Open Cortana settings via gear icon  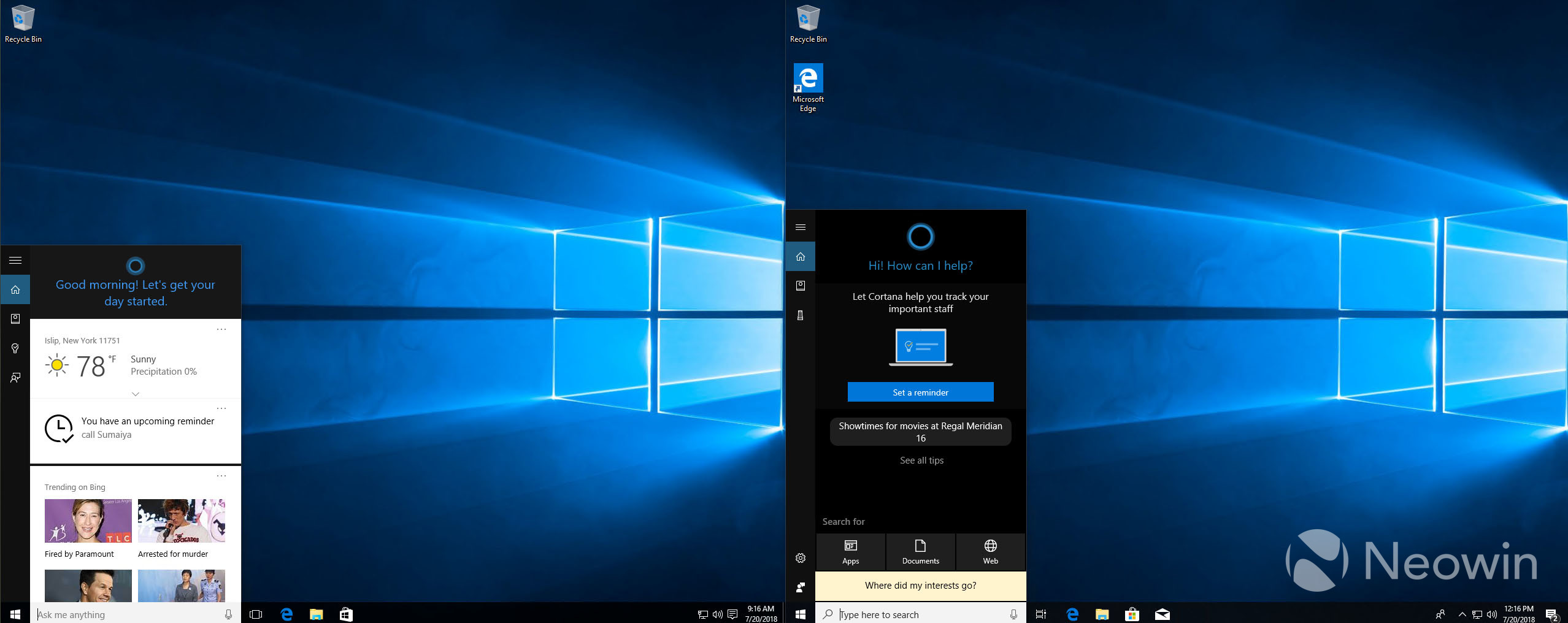tap(801, 558)
